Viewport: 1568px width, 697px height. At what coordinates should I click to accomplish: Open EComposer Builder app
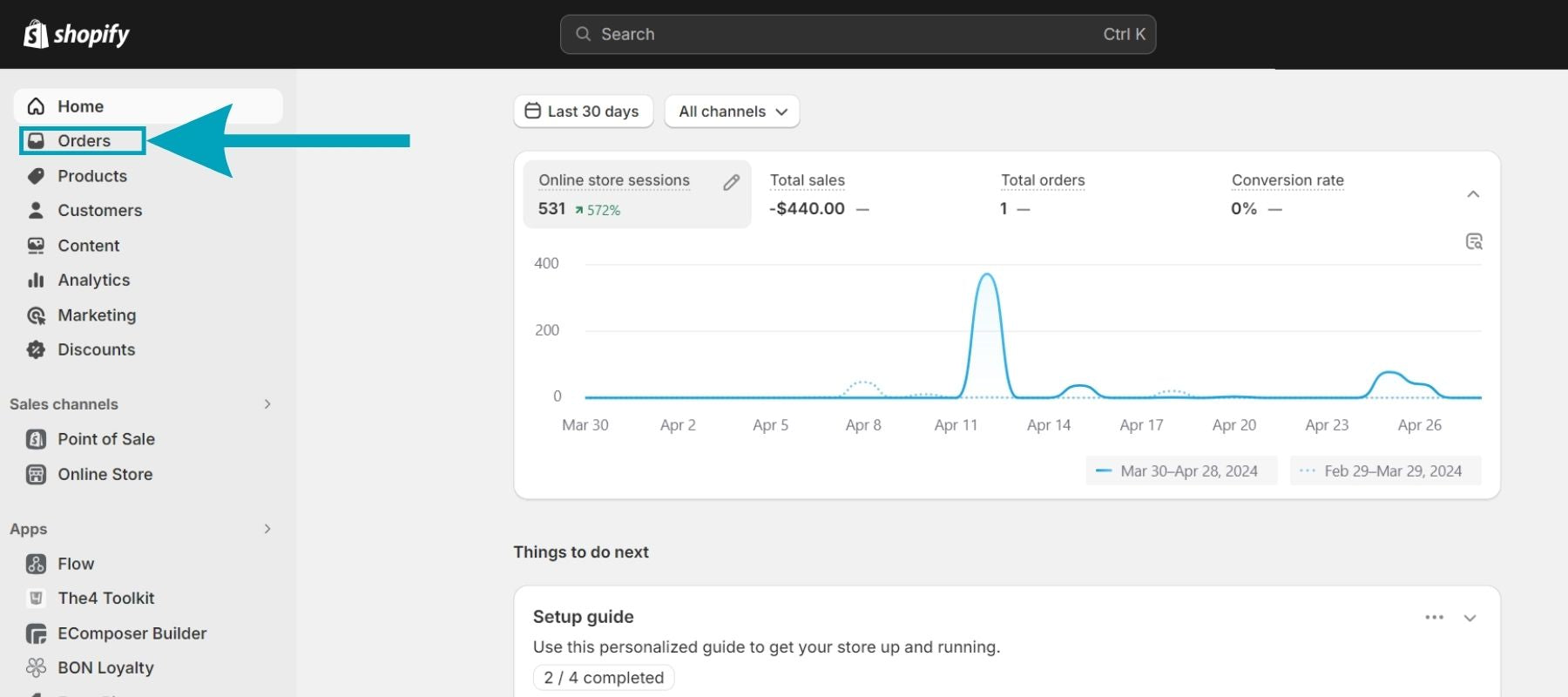pos(132,633)
